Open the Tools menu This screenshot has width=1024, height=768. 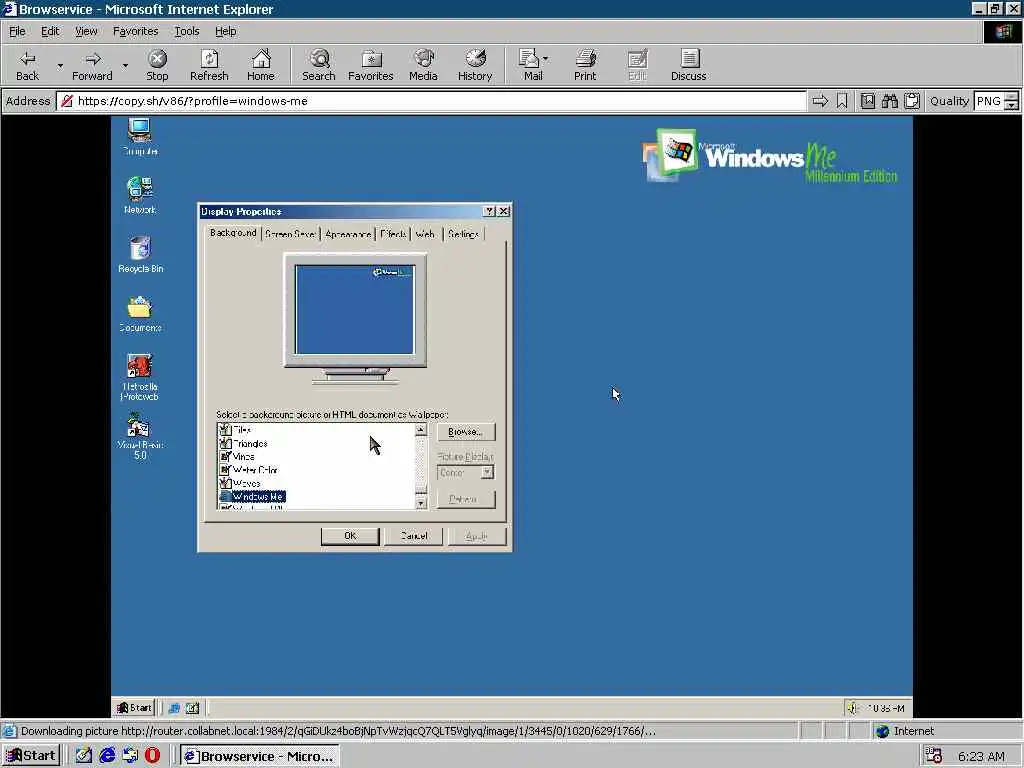point(186,31)
